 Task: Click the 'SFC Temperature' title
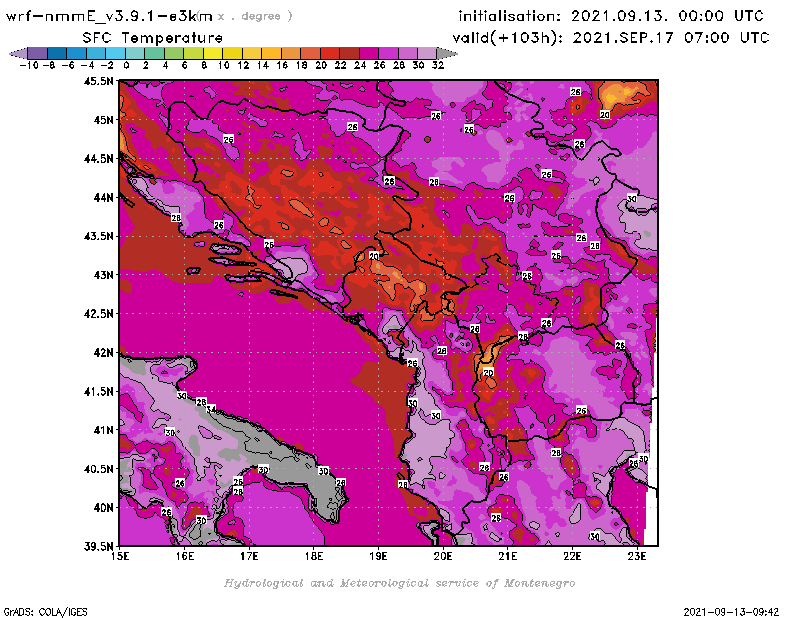[153, 38]
